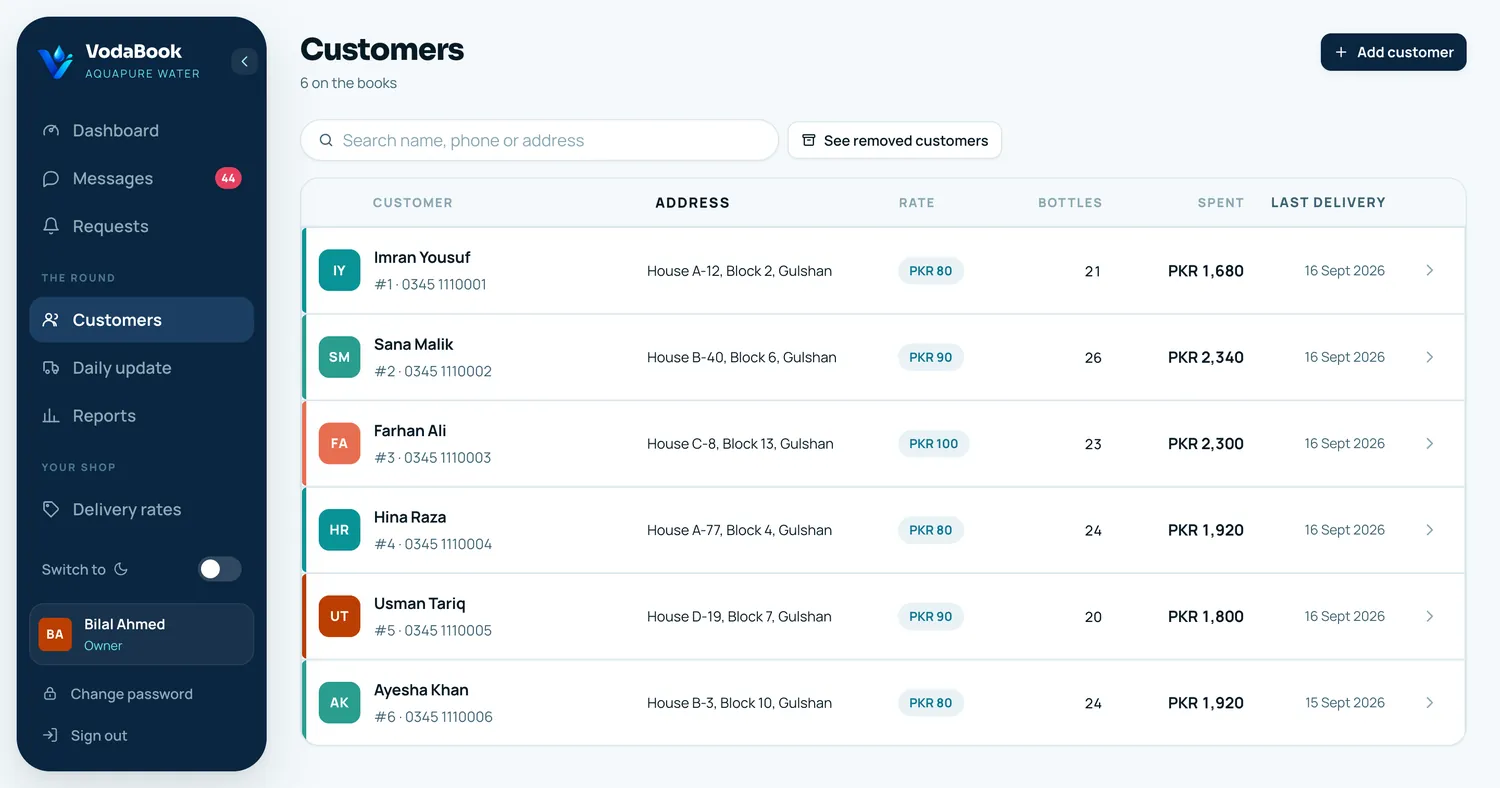Image resolution: width=1500 pixels, height=788 pixels.
Task: Click the UT avatar for Usman Tariq
Action: 340,617
